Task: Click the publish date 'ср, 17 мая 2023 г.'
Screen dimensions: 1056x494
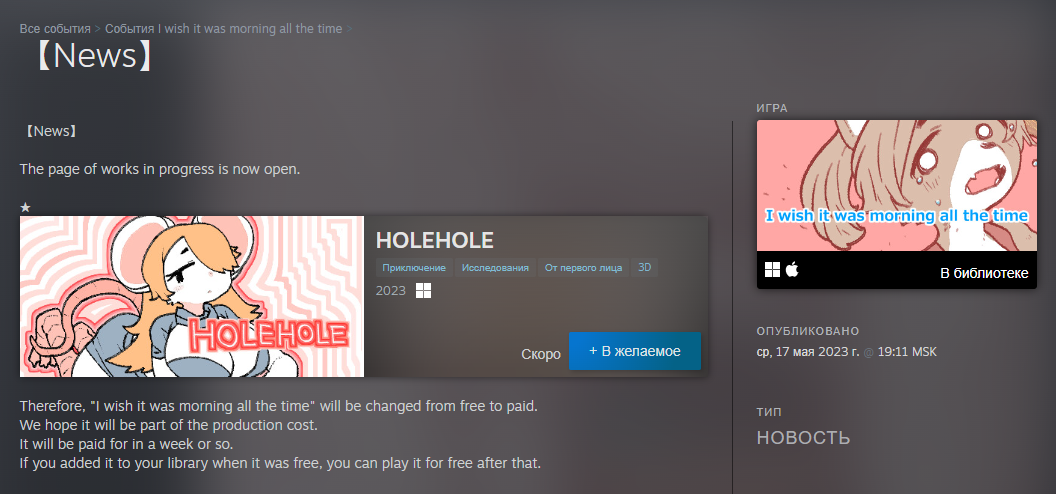Action: pyautogui.click(x=808, y=352)
